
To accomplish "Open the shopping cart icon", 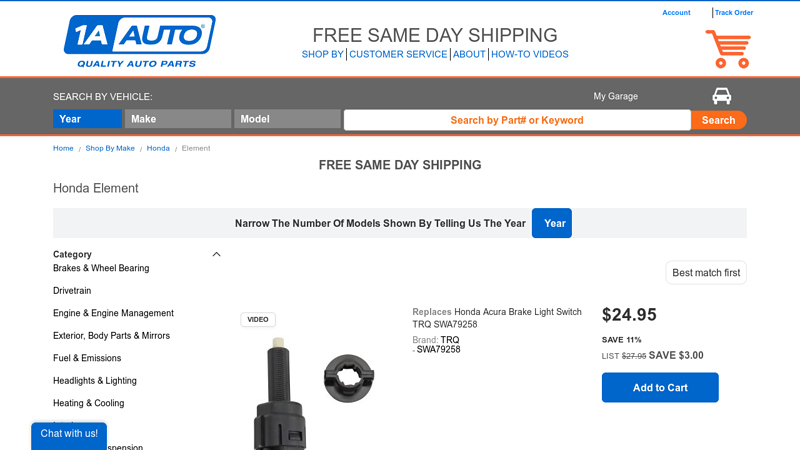I will coord(728,48).
